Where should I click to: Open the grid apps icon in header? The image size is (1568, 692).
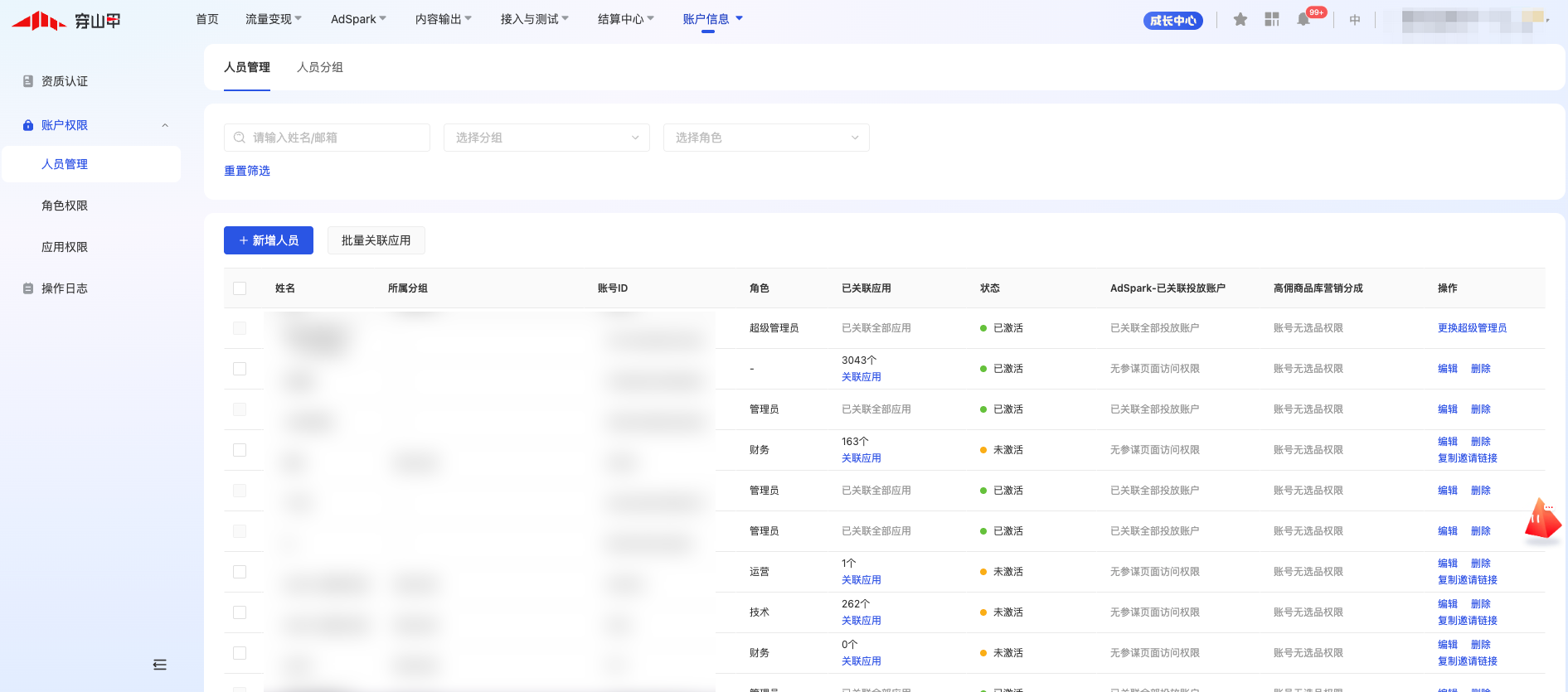(x=1271, y=19)
